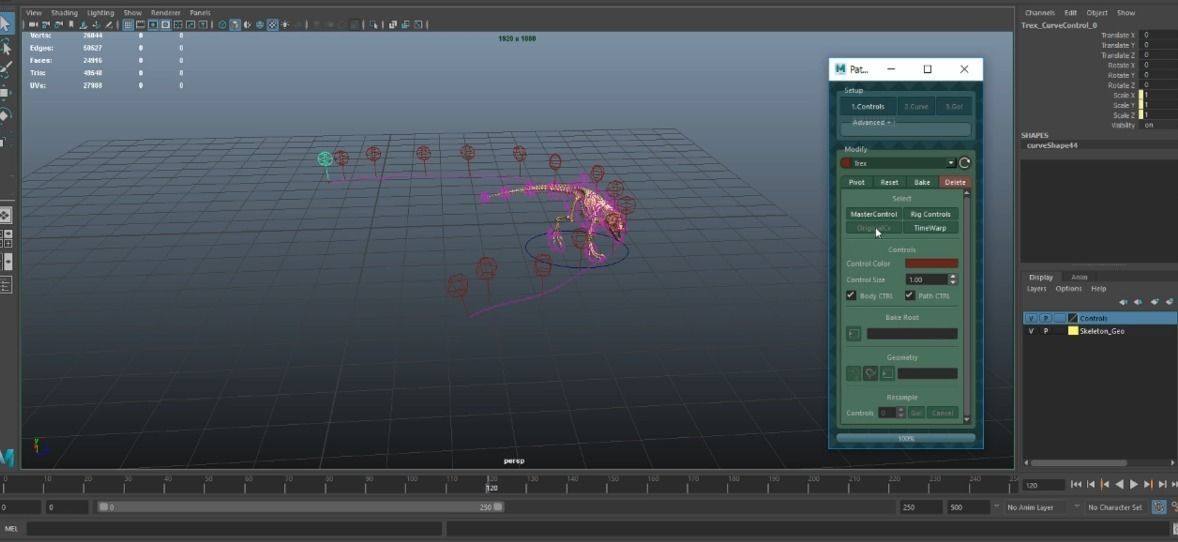The image size is (1178, 542).
Task: Toggle use all lights icon
Action: [x=285, y=25]
